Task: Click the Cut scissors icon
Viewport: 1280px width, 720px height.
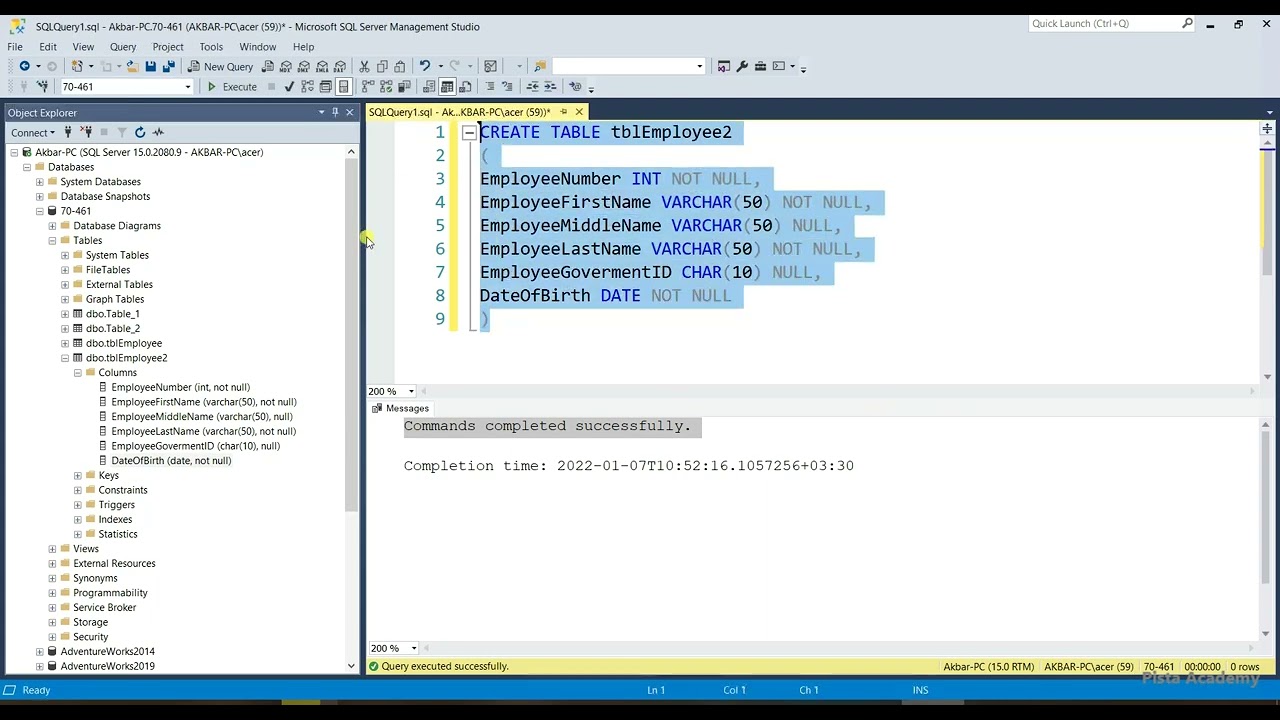Action: [x=364, y=66]
